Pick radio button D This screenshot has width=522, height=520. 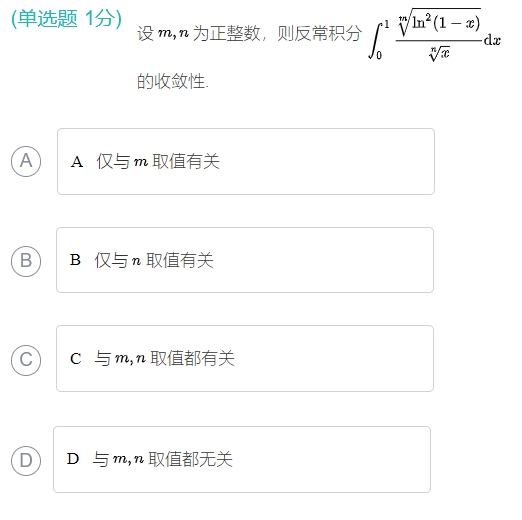coord(26,460)
